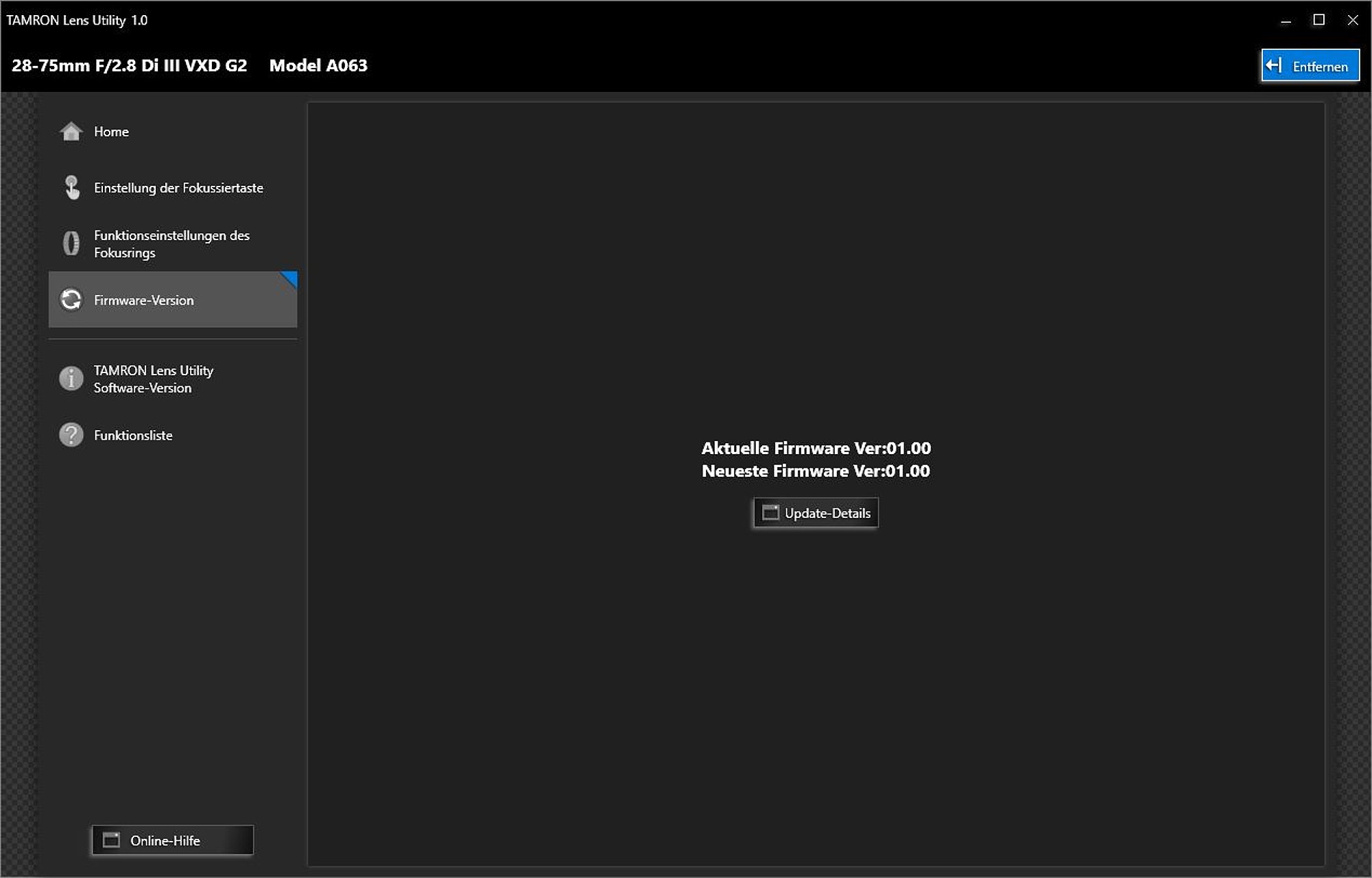Viewport: 1372px width, 878px height.
Task: Click the Neueste Firmware Ver:01.00 text
Action: coord(816,471)
